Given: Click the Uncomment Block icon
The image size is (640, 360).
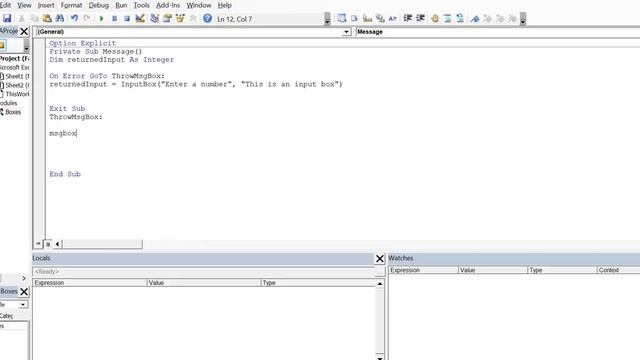Looking at the screenshot, I should [x=460, y=18].
